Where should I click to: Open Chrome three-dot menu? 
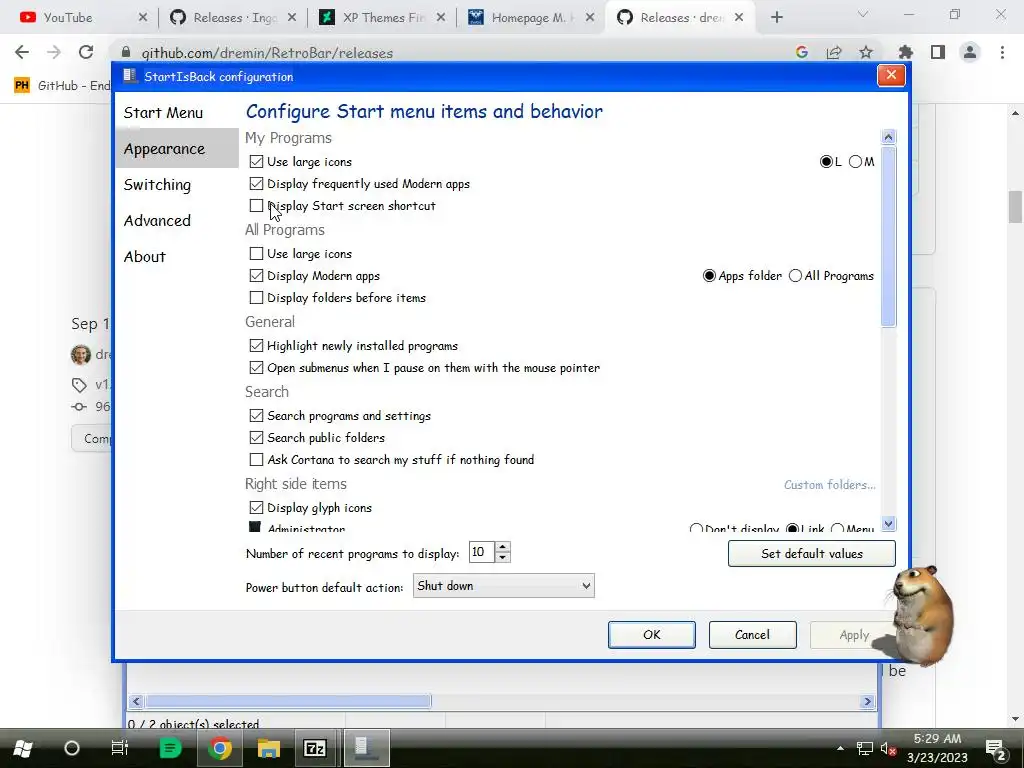1002,52
